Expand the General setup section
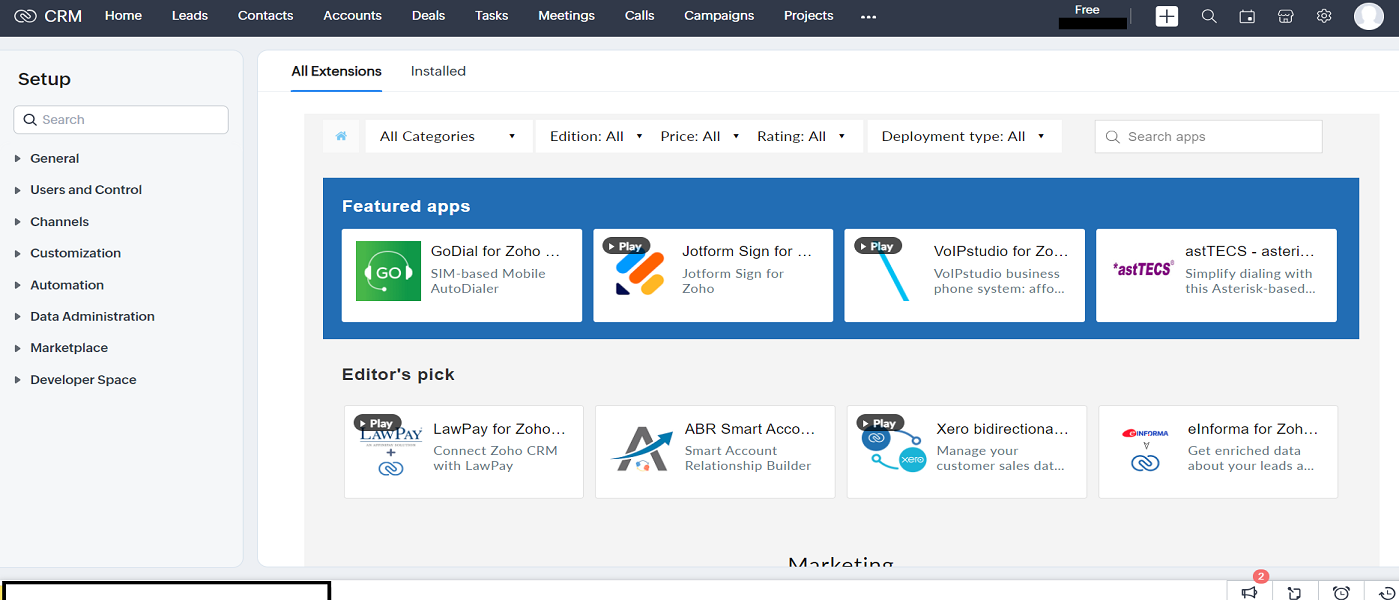 (54, 158)
